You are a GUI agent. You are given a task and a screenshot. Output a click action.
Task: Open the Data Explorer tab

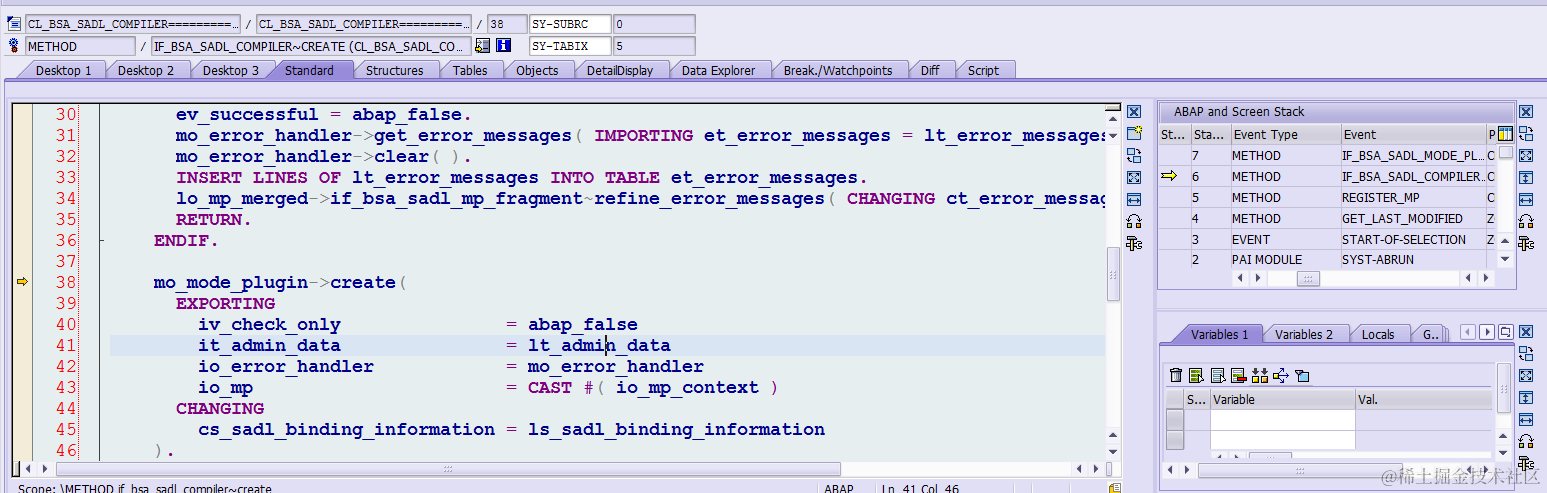point(719,70)
